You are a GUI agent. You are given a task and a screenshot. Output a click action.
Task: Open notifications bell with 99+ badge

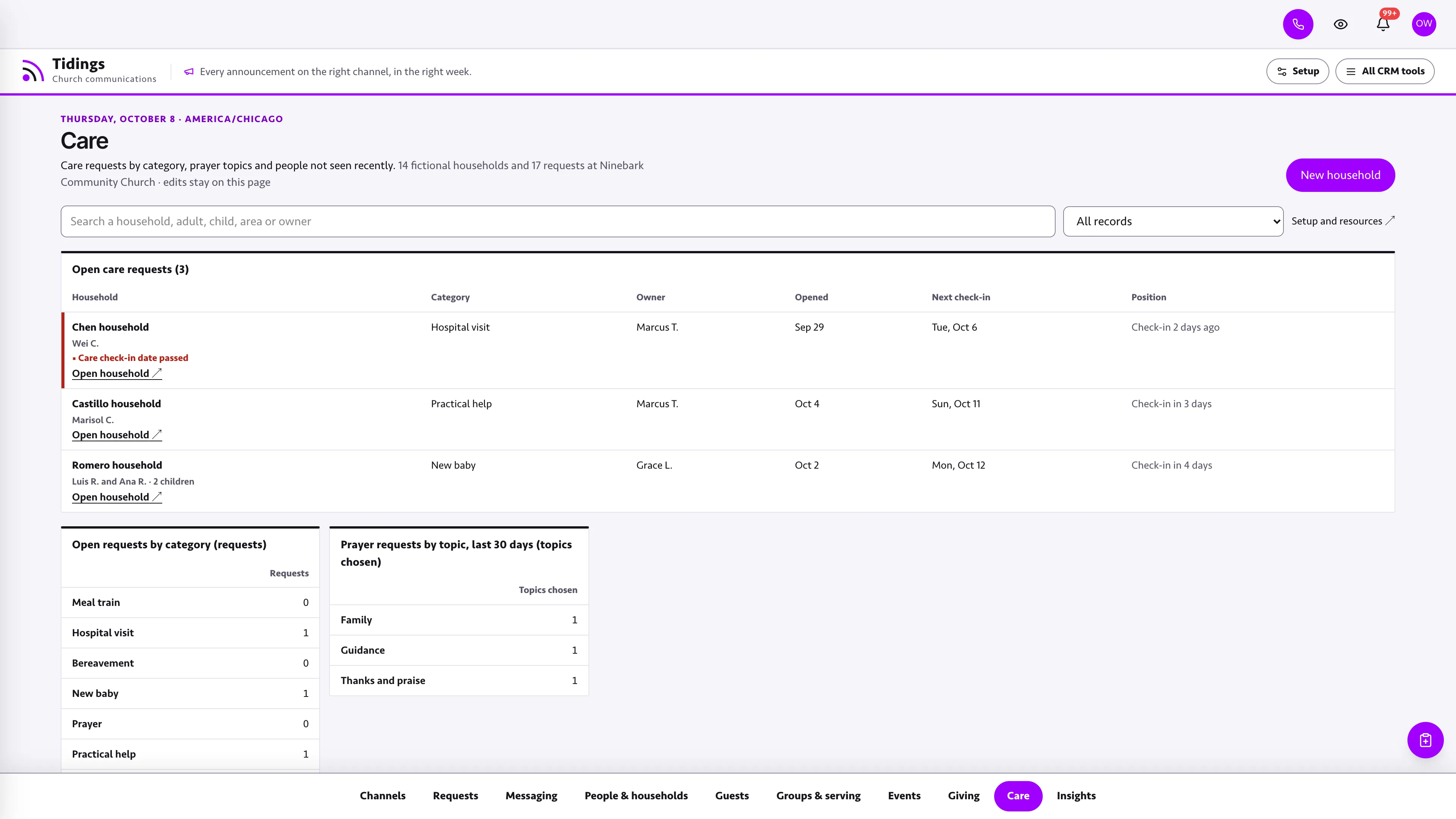point(1383,24)
